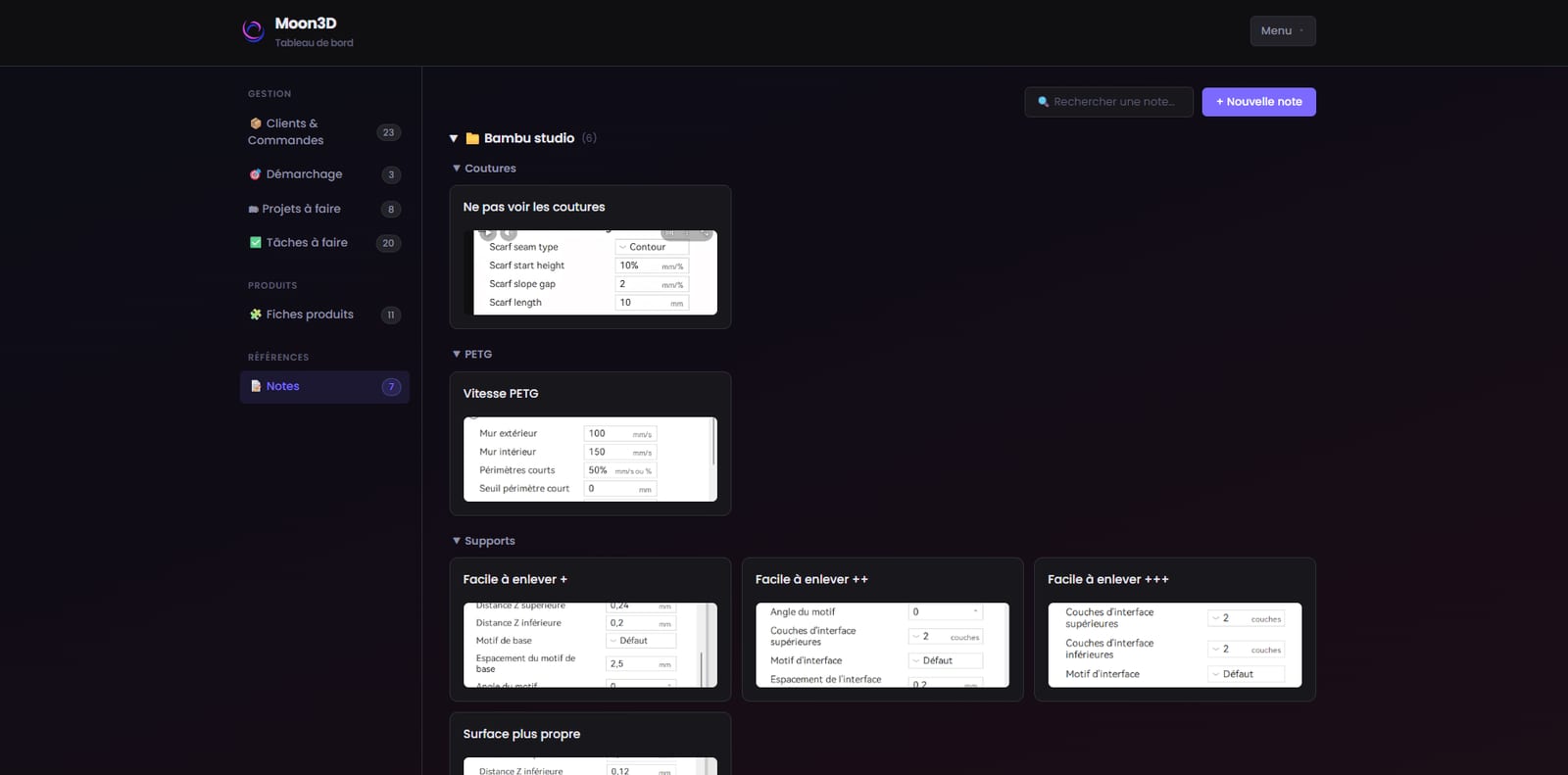
Task: Open the Surface plus propre note
Action: [590, 745]
